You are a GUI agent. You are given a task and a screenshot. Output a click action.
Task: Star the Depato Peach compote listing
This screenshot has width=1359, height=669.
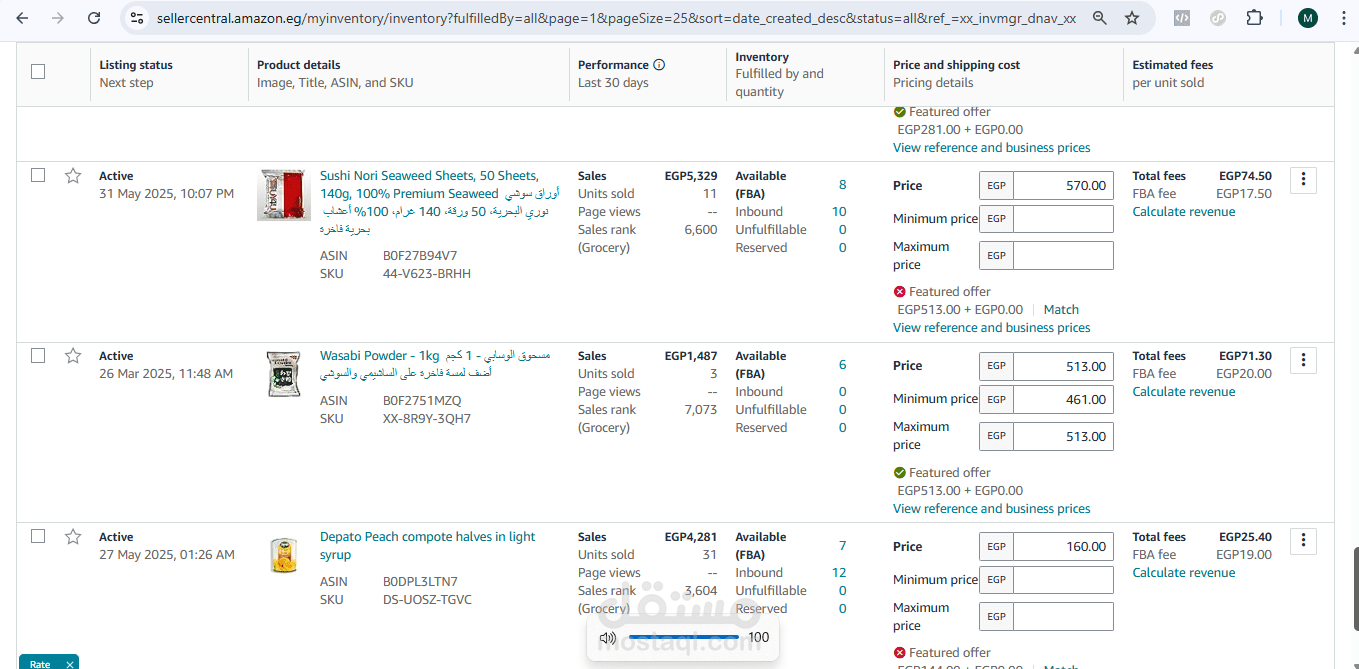point(73,537)
